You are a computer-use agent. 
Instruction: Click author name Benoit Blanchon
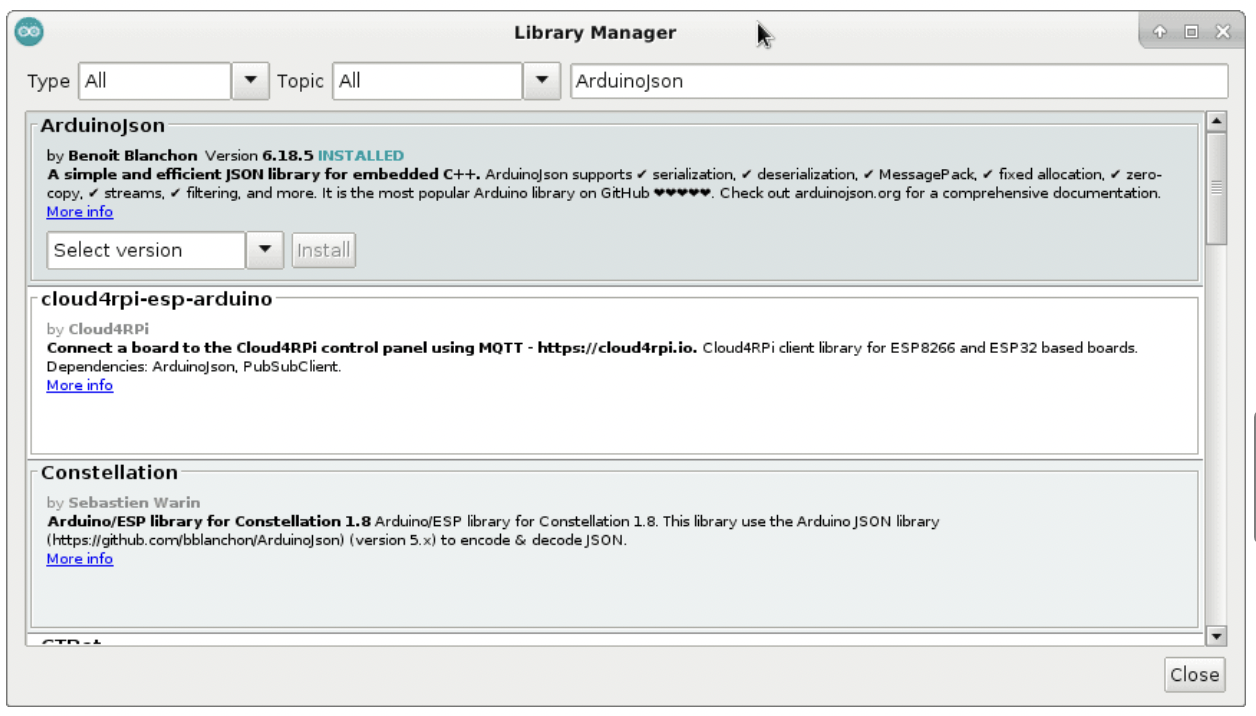(x=134, y=156)
